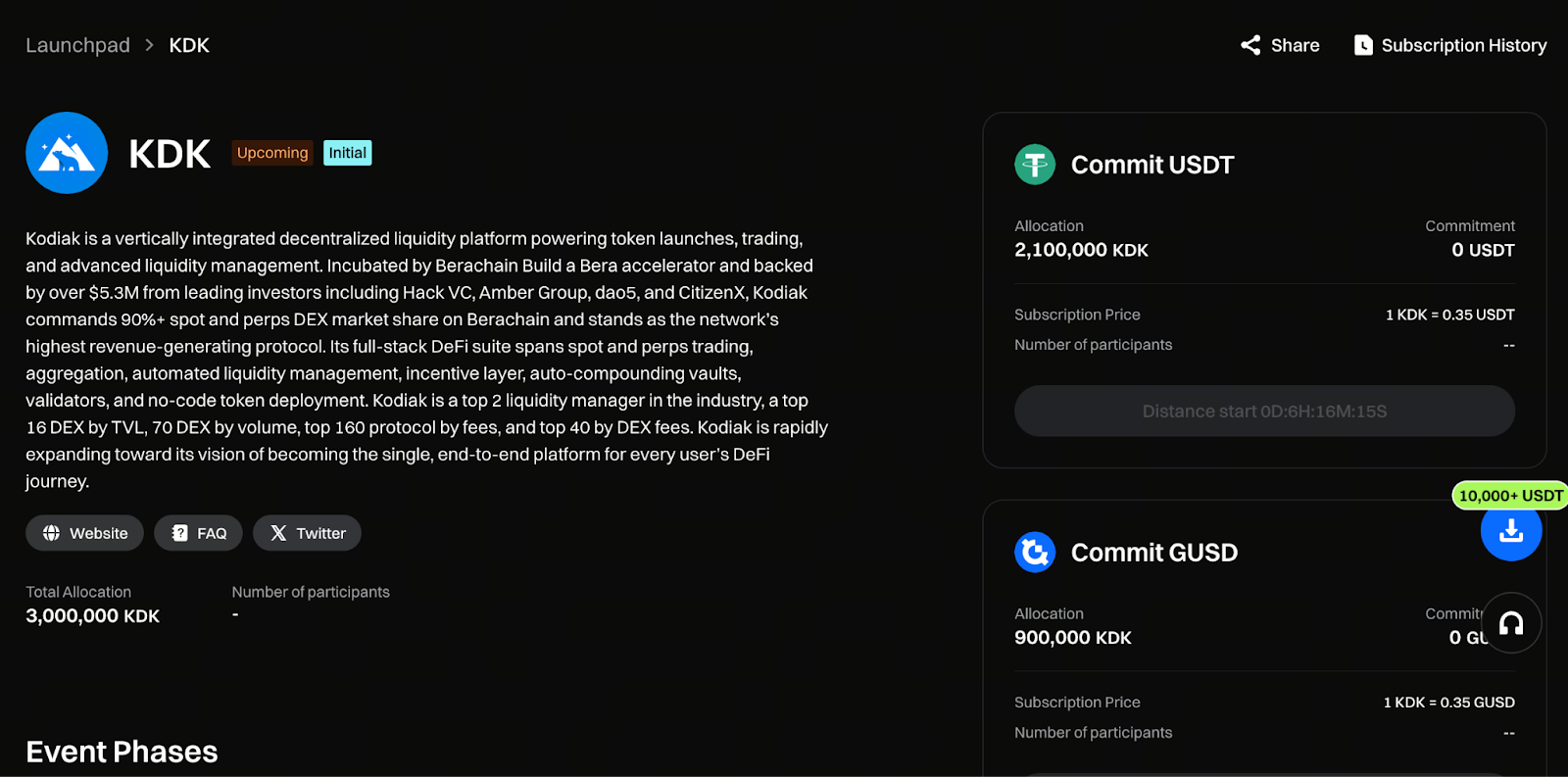Image resolution: width=1568 pixels, height=777 pixels.
Task: Click the USDT Tether coin icon
Action: pos(1035,165)
